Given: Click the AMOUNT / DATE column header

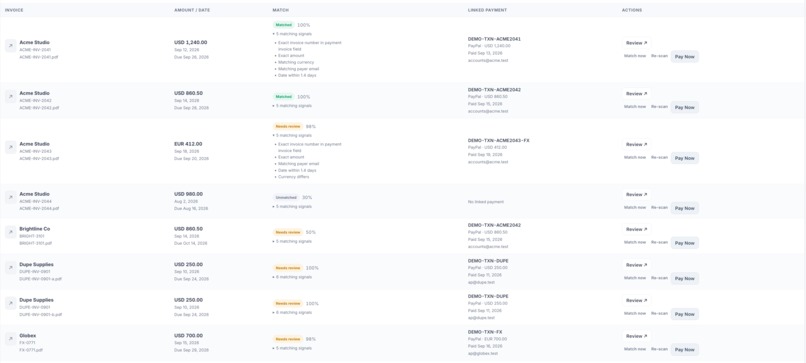Looking at the screenshot, I should 192,10.
